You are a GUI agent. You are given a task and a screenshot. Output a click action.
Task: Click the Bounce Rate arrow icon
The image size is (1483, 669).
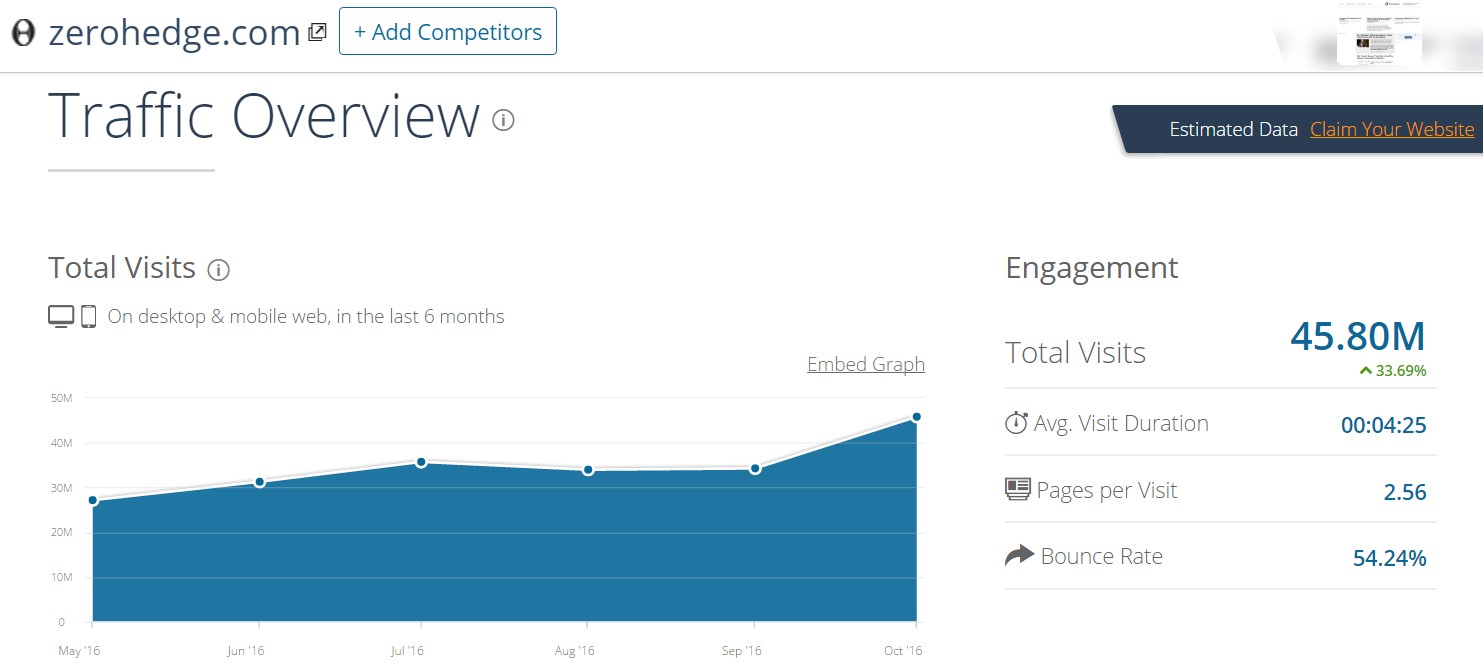[1019, 555]
